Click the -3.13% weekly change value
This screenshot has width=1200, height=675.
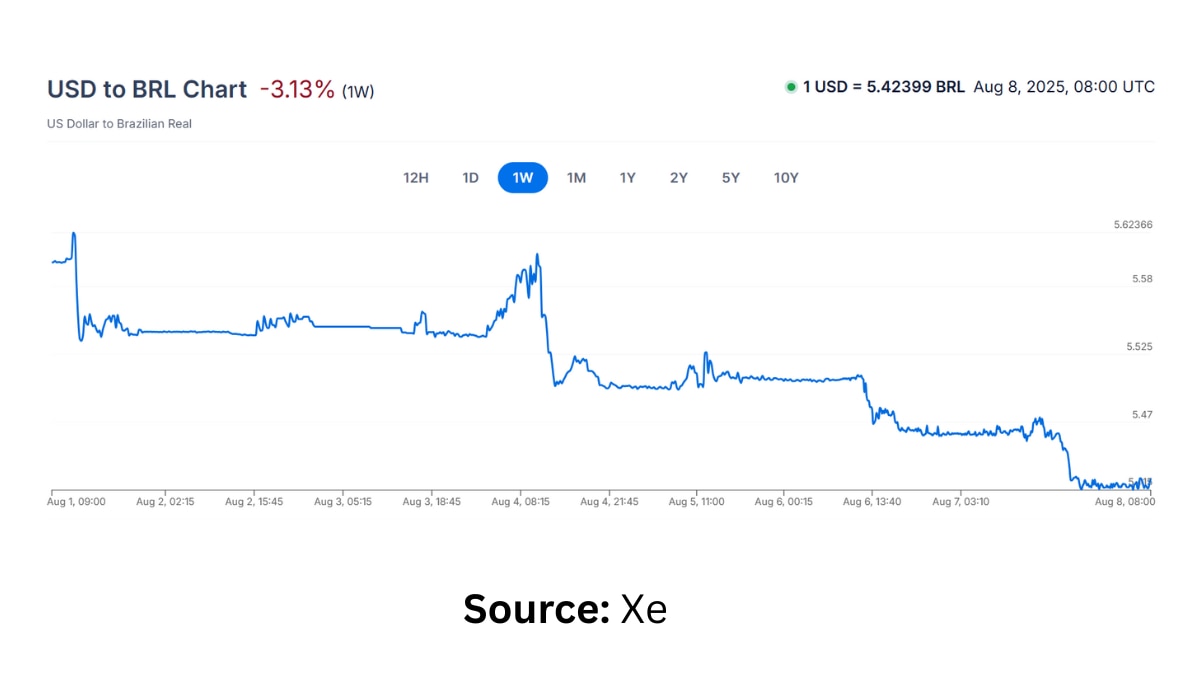[297, 89]
